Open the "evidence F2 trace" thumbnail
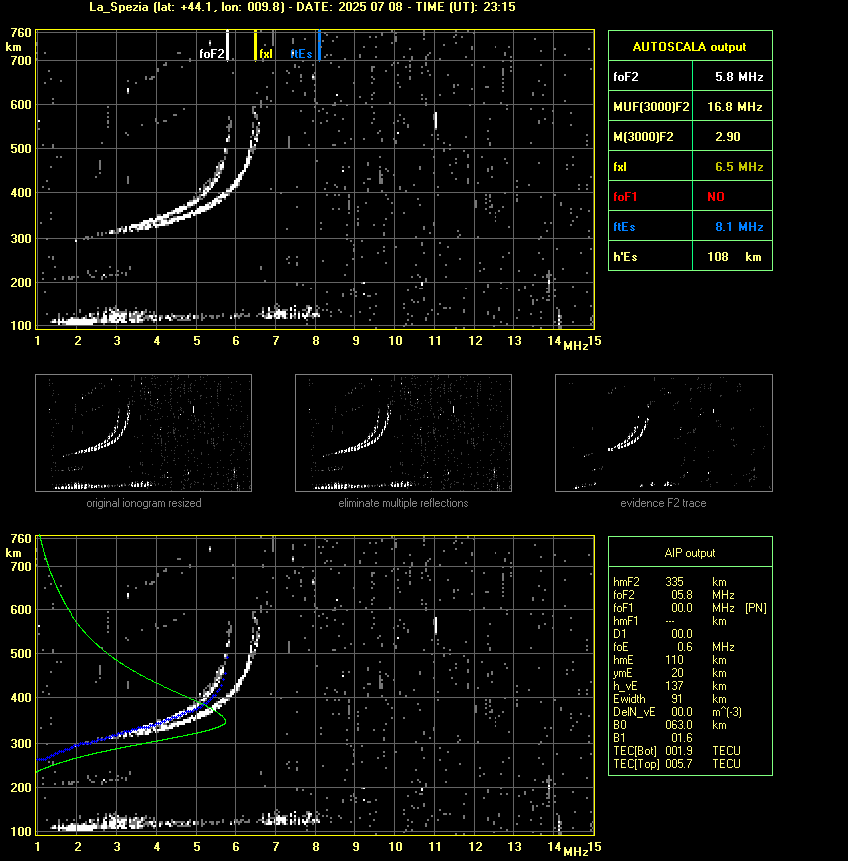This screenshot has height=861, width=848. (663, 433)
